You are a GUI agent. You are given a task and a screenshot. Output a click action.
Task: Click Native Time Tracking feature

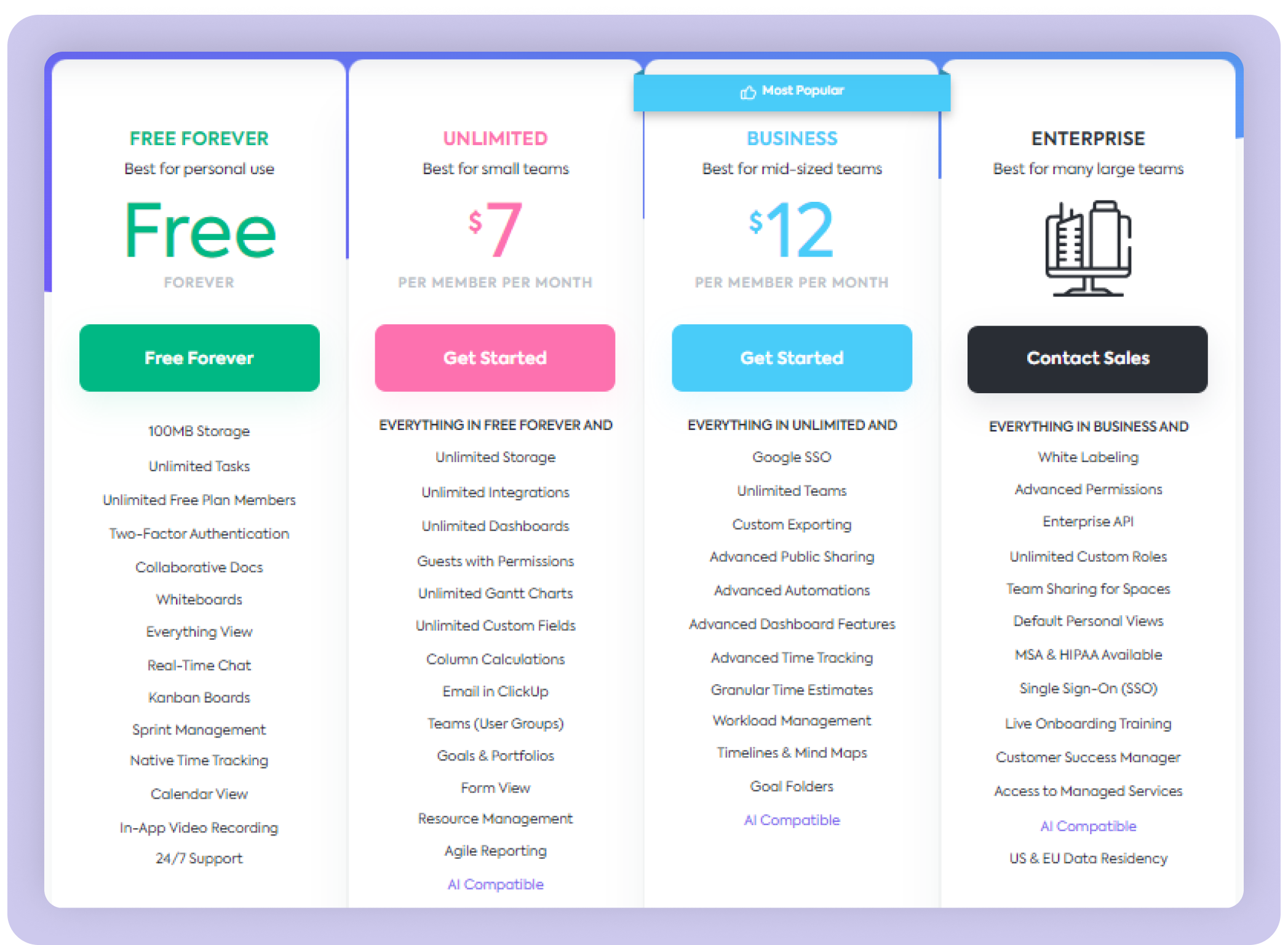point(199,761)
